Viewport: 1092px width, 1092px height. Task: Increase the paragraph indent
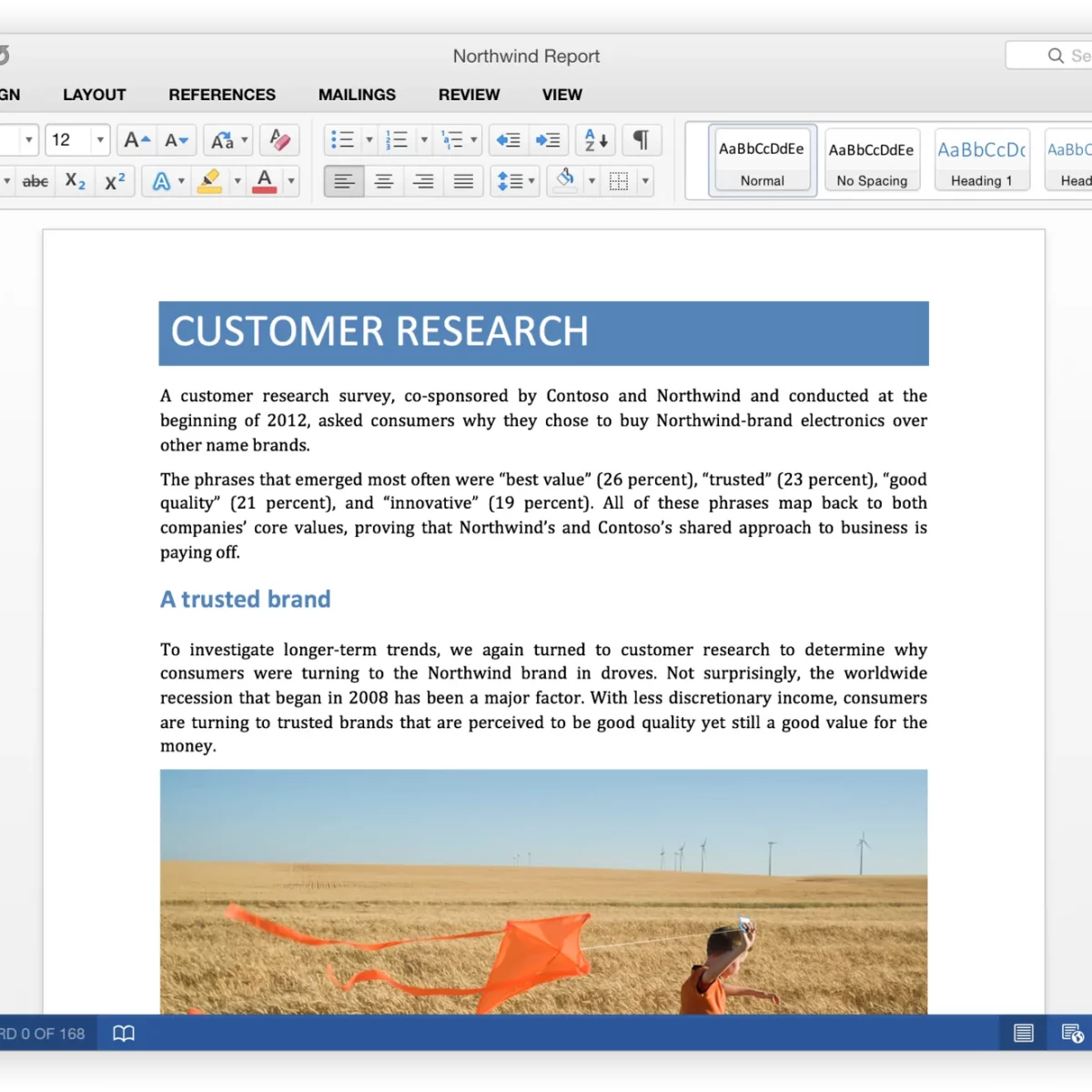548,140
